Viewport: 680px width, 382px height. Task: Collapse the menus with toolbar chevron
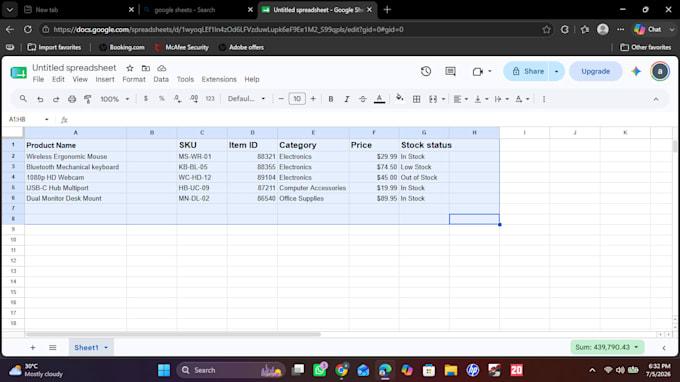click(x=656, y=99)
